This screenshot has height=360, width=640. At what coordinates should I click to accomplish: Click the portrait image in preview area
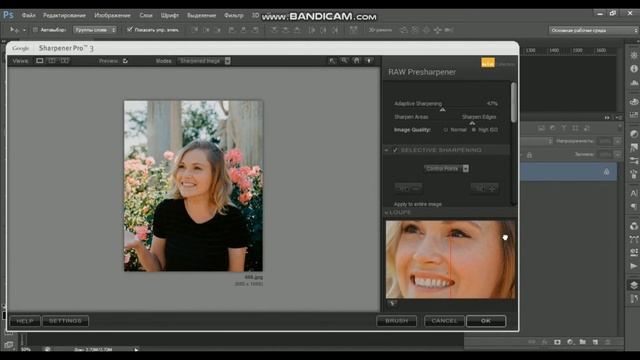coord(193,186)
